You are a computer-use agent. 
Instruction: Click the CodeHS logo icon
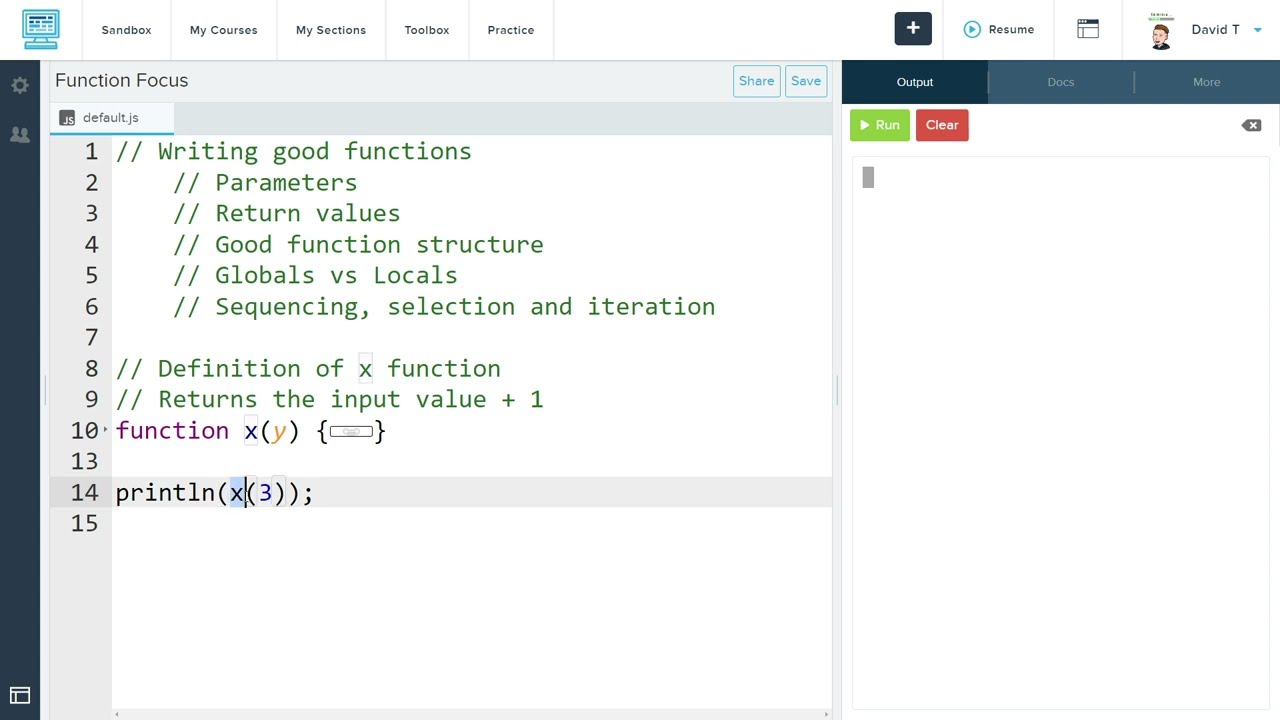[x=41, y=30]
